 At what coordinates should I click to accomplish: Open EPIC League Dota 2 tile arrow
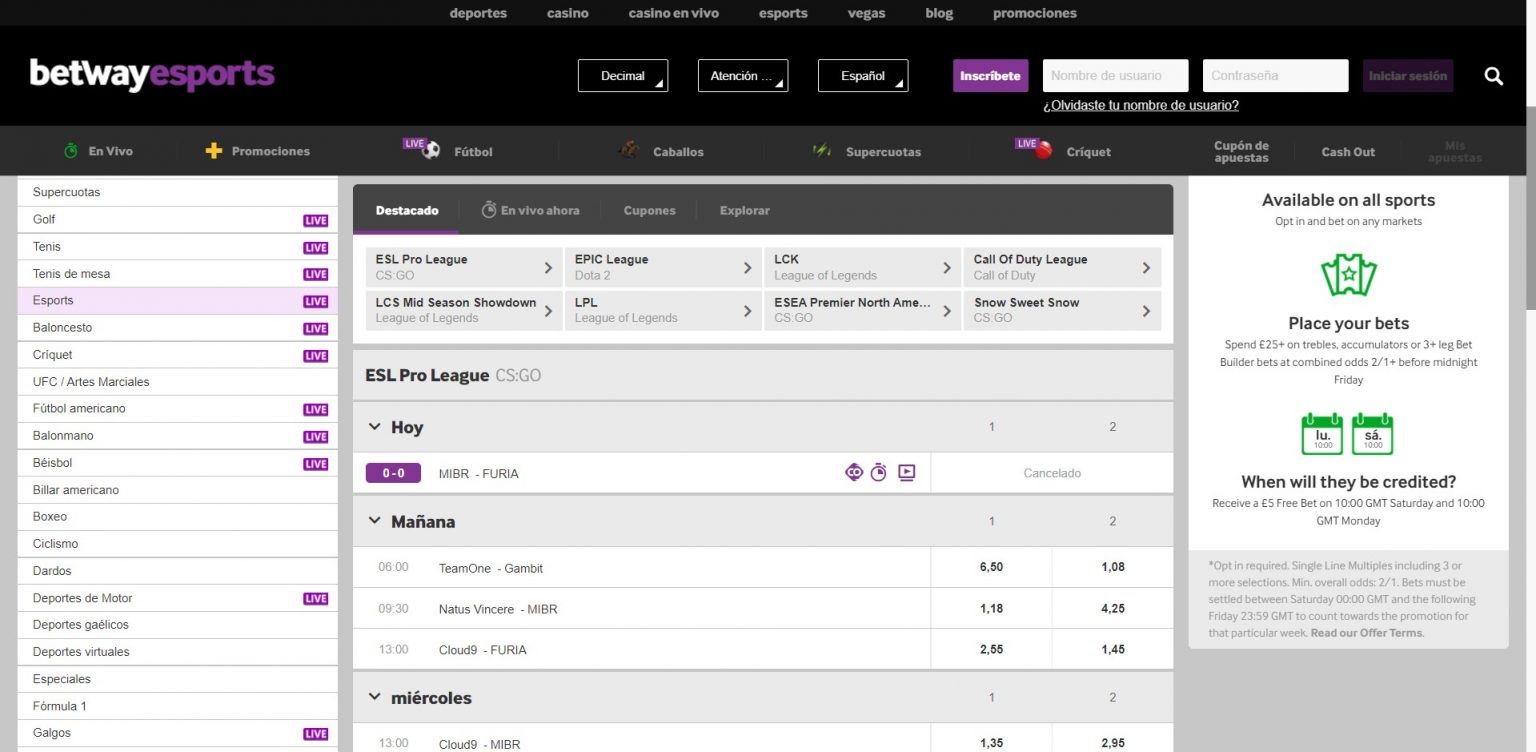[x=747, y=267]
